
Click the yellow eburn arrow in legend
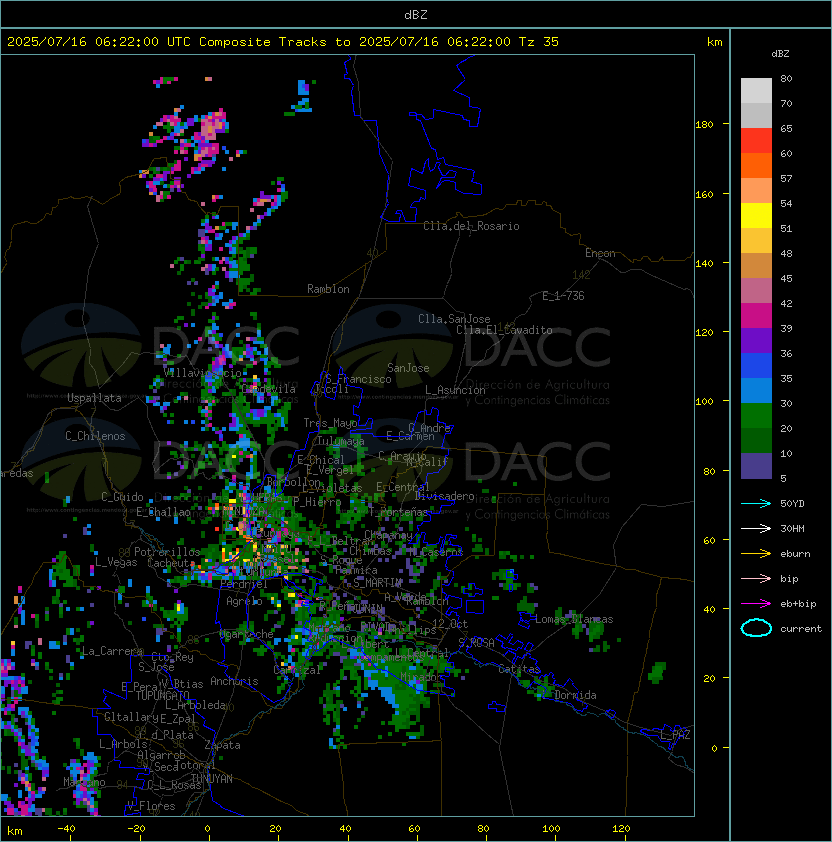(x=756, y=554)
